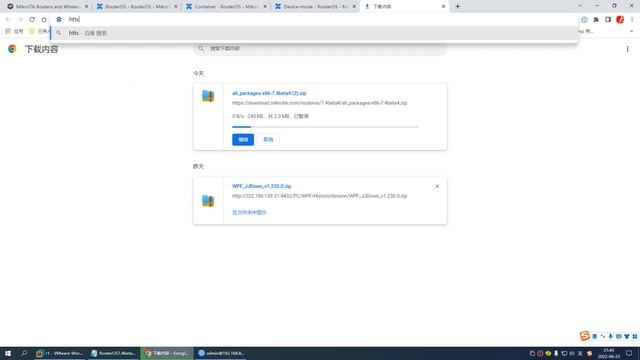Click the yellow bookmarks folder icon

(x=32, y=31)
